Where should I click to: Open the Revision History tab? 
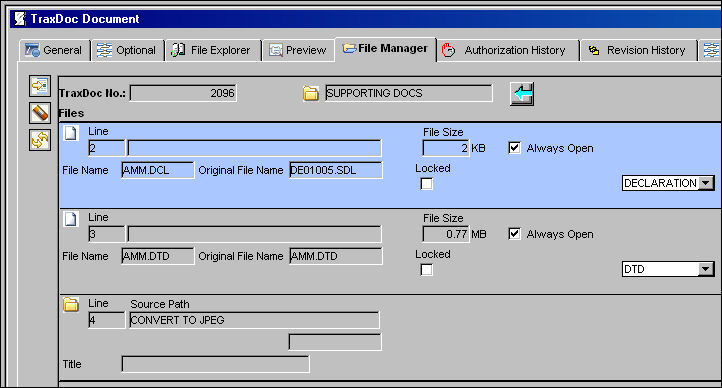click(x=639, y=50)
